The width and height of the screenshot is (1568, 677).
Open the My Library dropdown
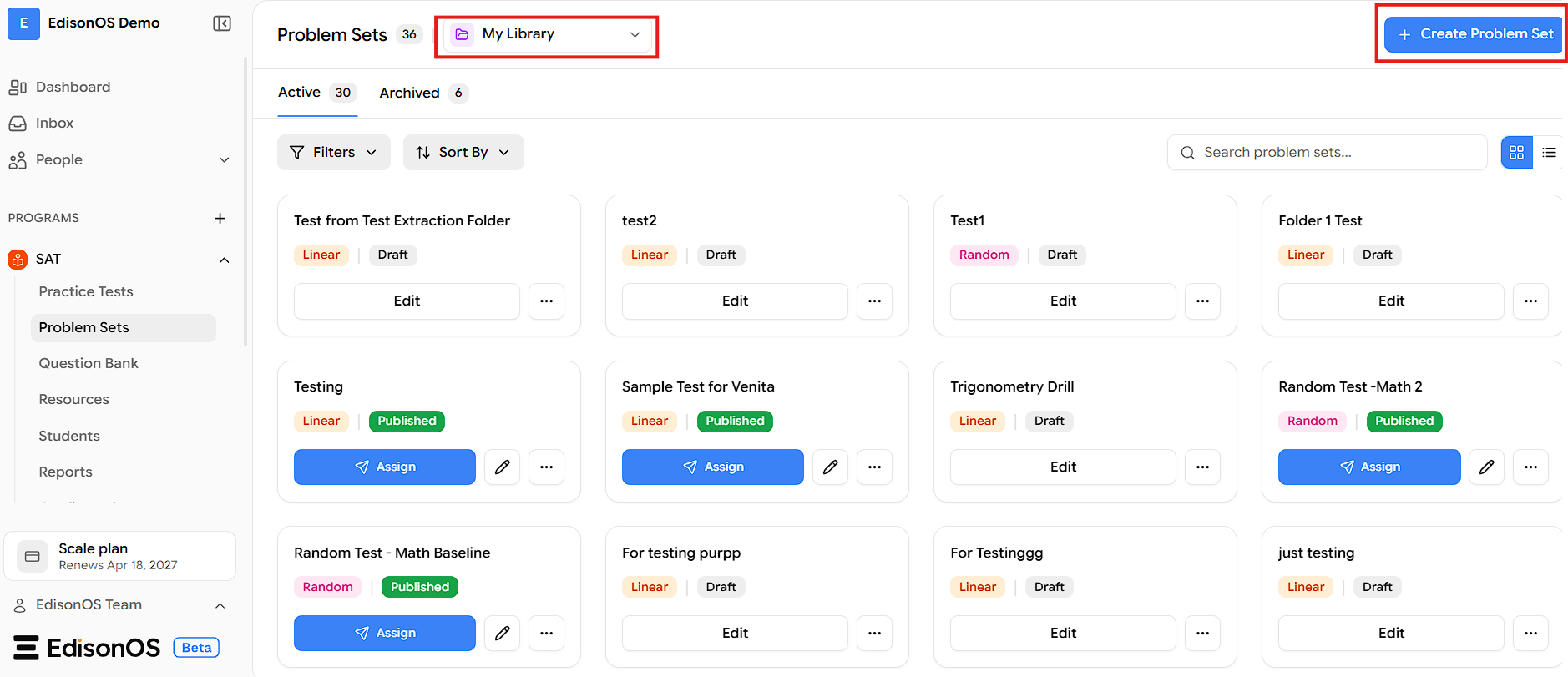(547, 34)
